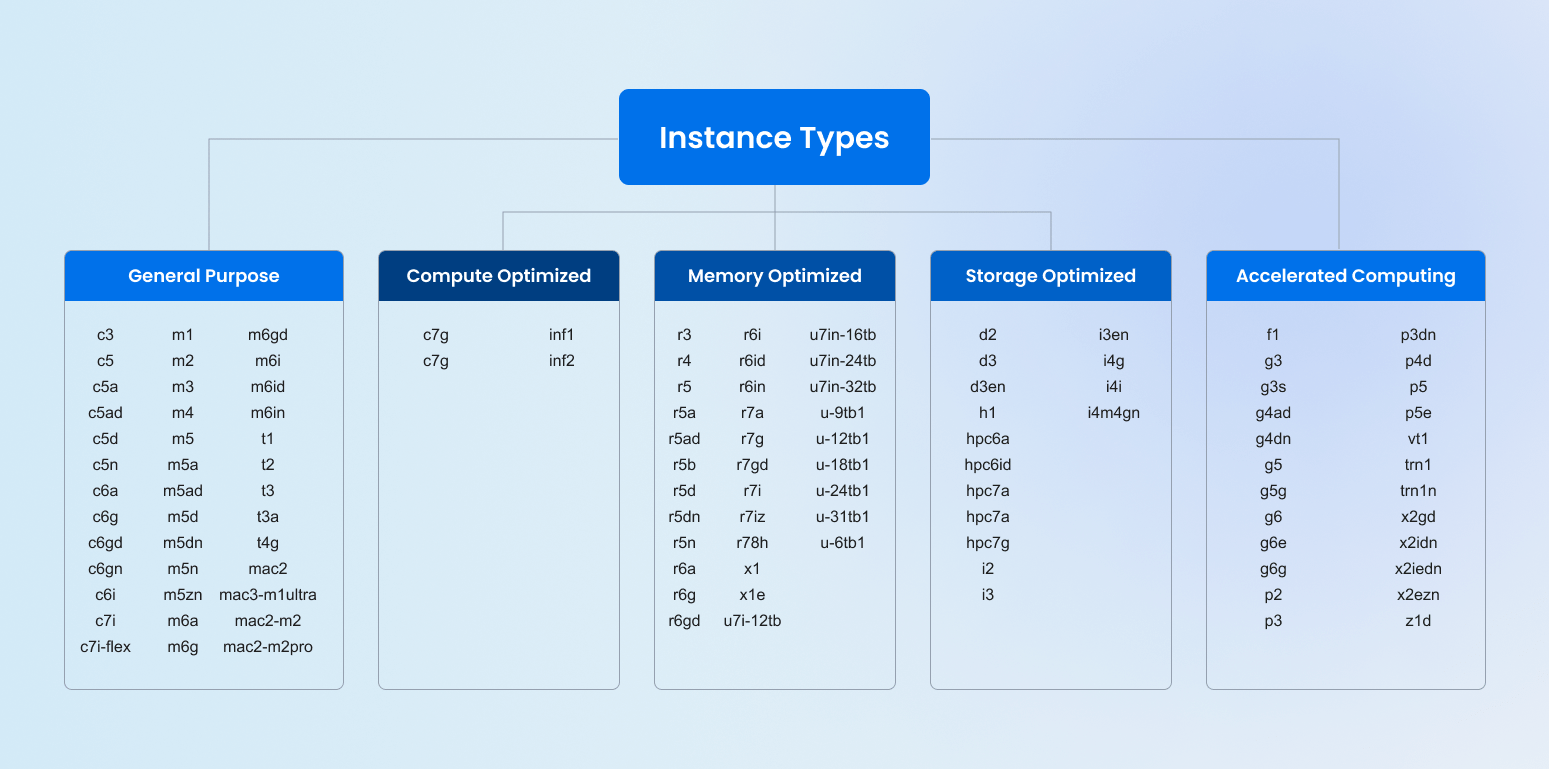The image size is (1549, 769).
Task: Click the g4dn instance entry
Action: coord(1273,439)
